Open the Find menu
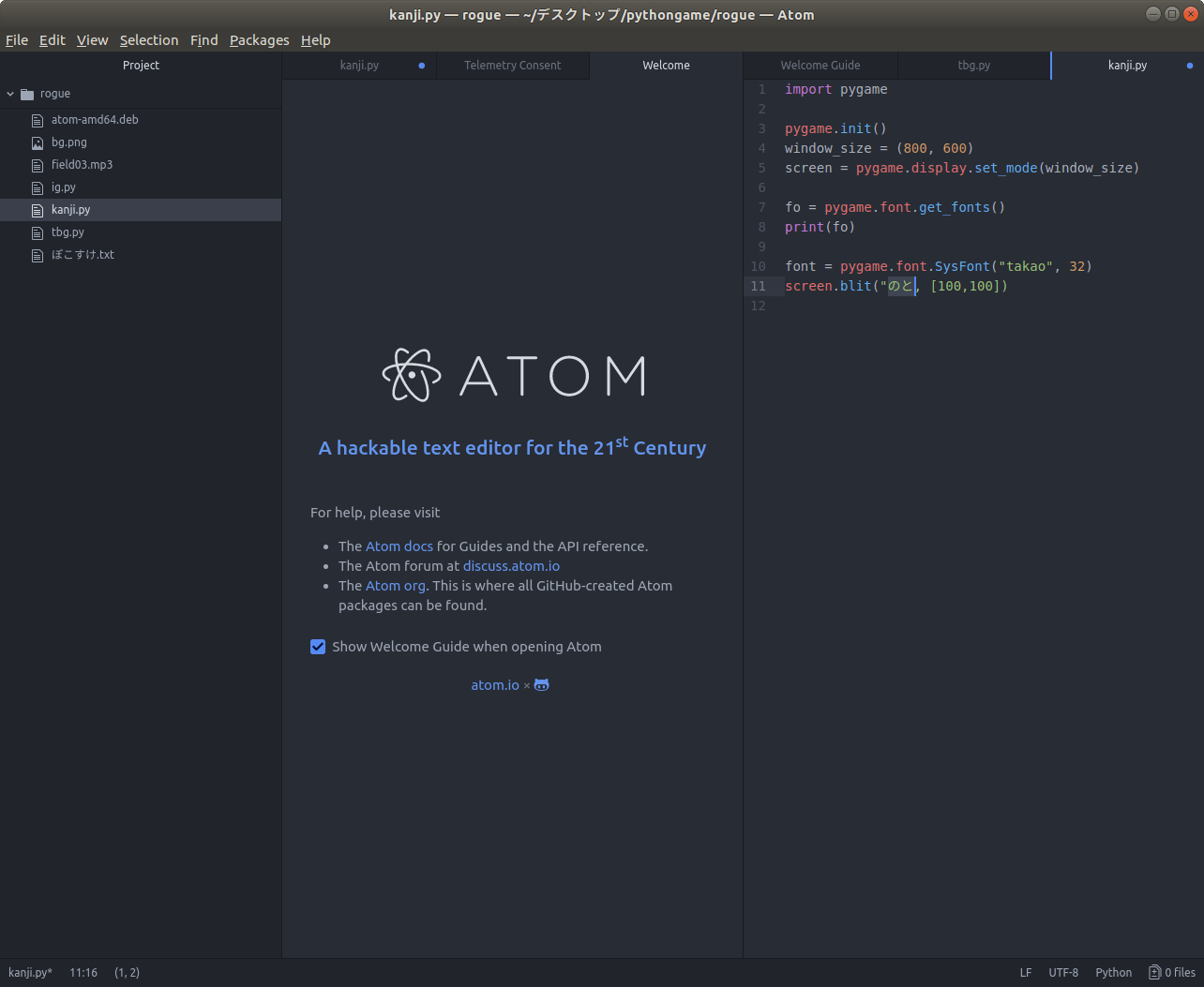This screenshot has width=1204, height=987. (x=203, y=40)
